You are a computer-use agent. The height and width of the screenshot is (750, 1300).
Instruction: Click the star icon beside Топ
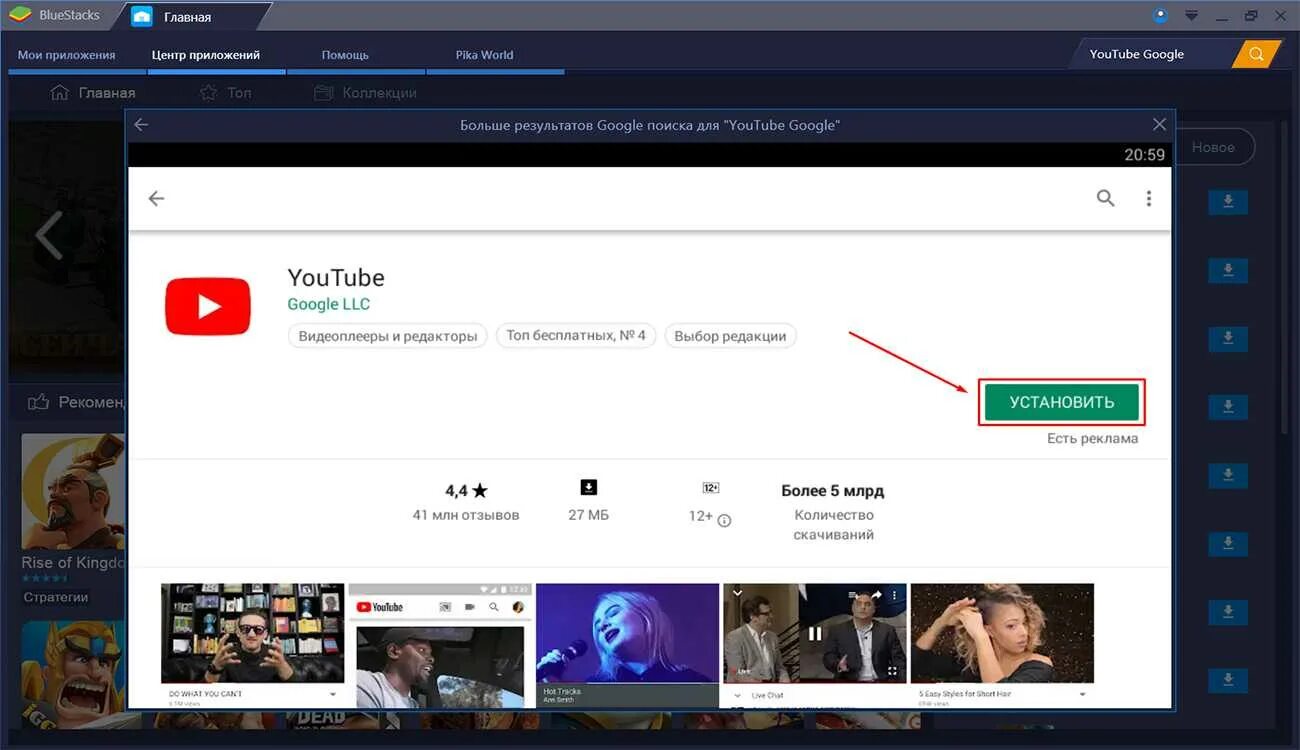click(208, 92)
